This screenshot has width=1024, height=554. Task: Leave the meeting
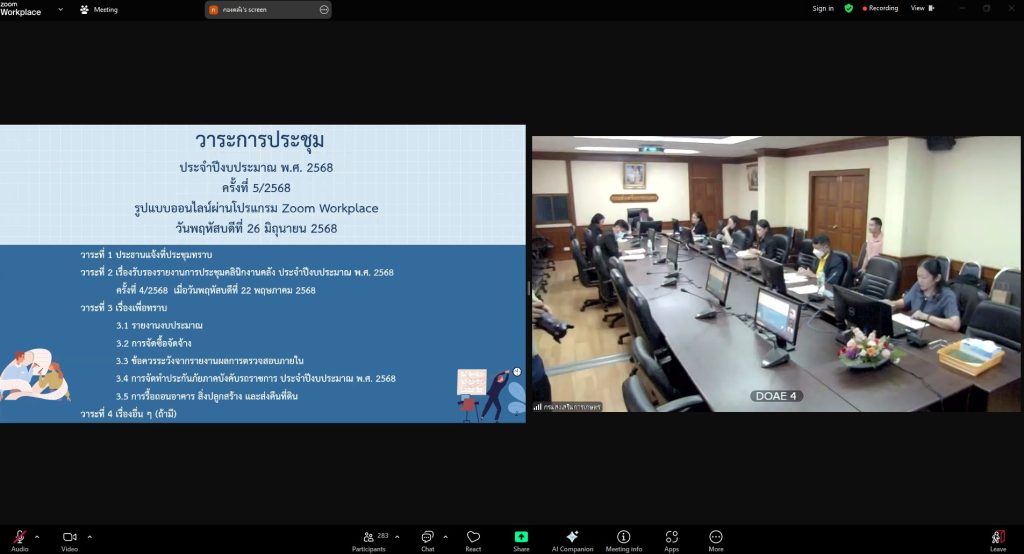[998, 538]
